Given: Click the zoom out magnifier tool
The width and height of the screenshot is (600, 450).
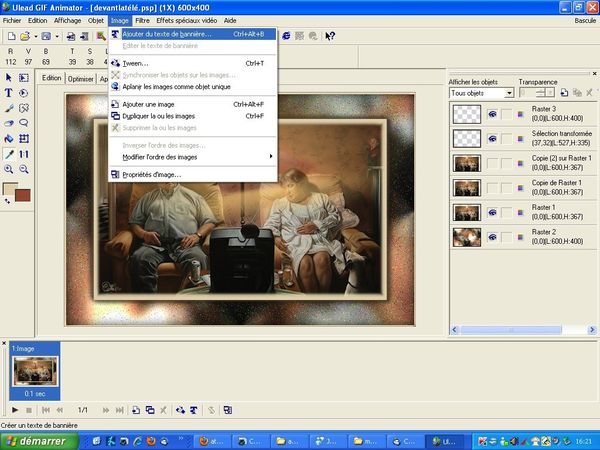Looking at the screenshot, I should click(24, 169).
